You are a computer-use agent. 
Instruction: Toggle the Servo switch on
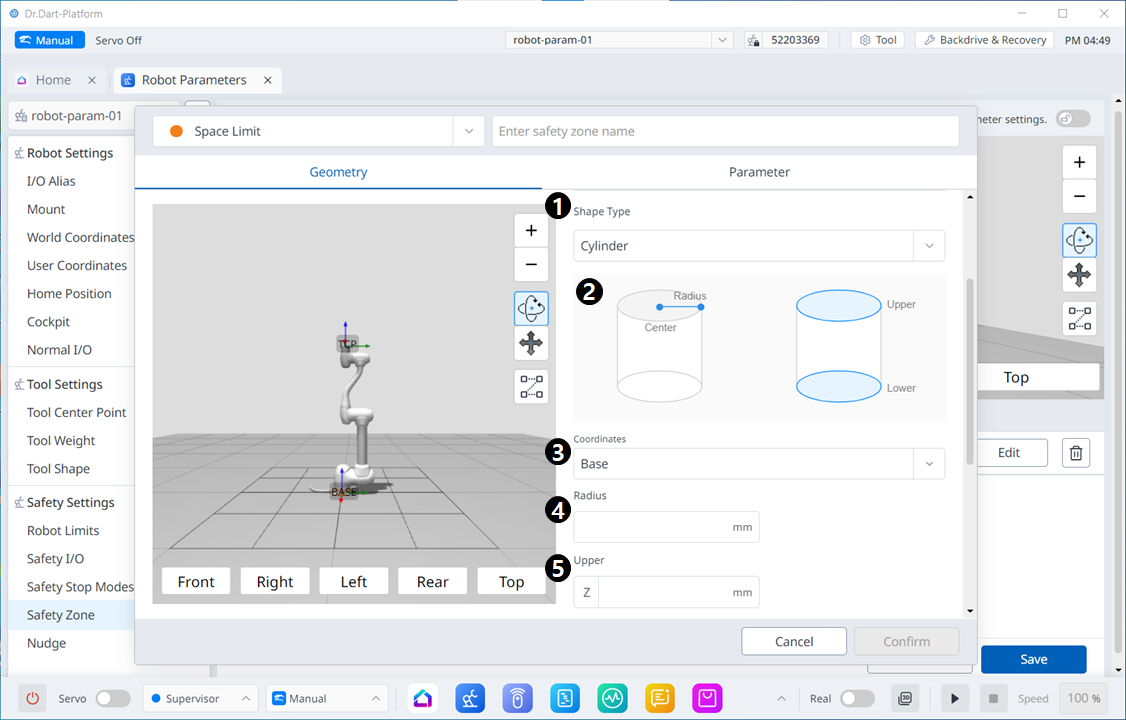pyautogui.click(x=112, y=698)
